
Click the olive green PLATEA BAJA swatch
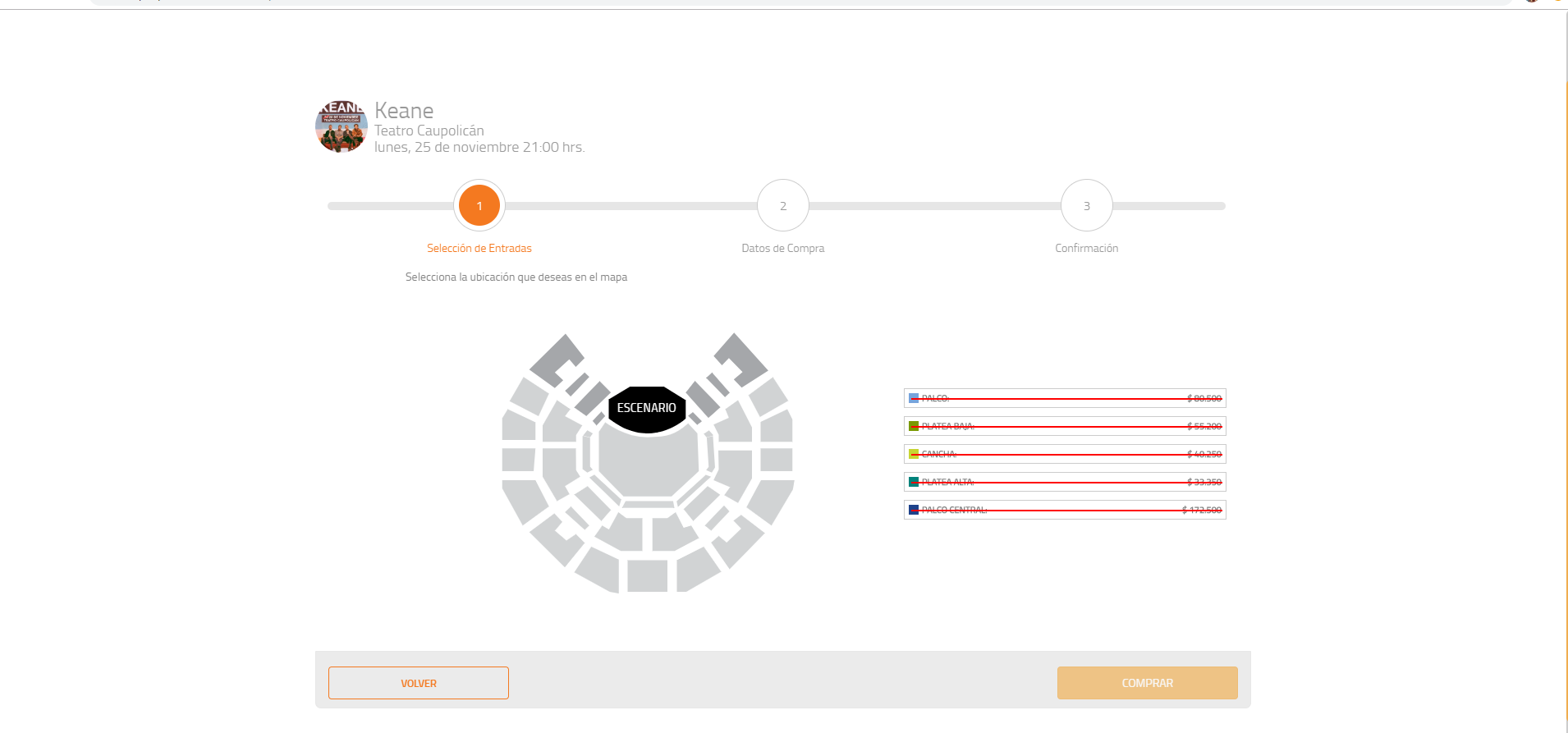914,426
